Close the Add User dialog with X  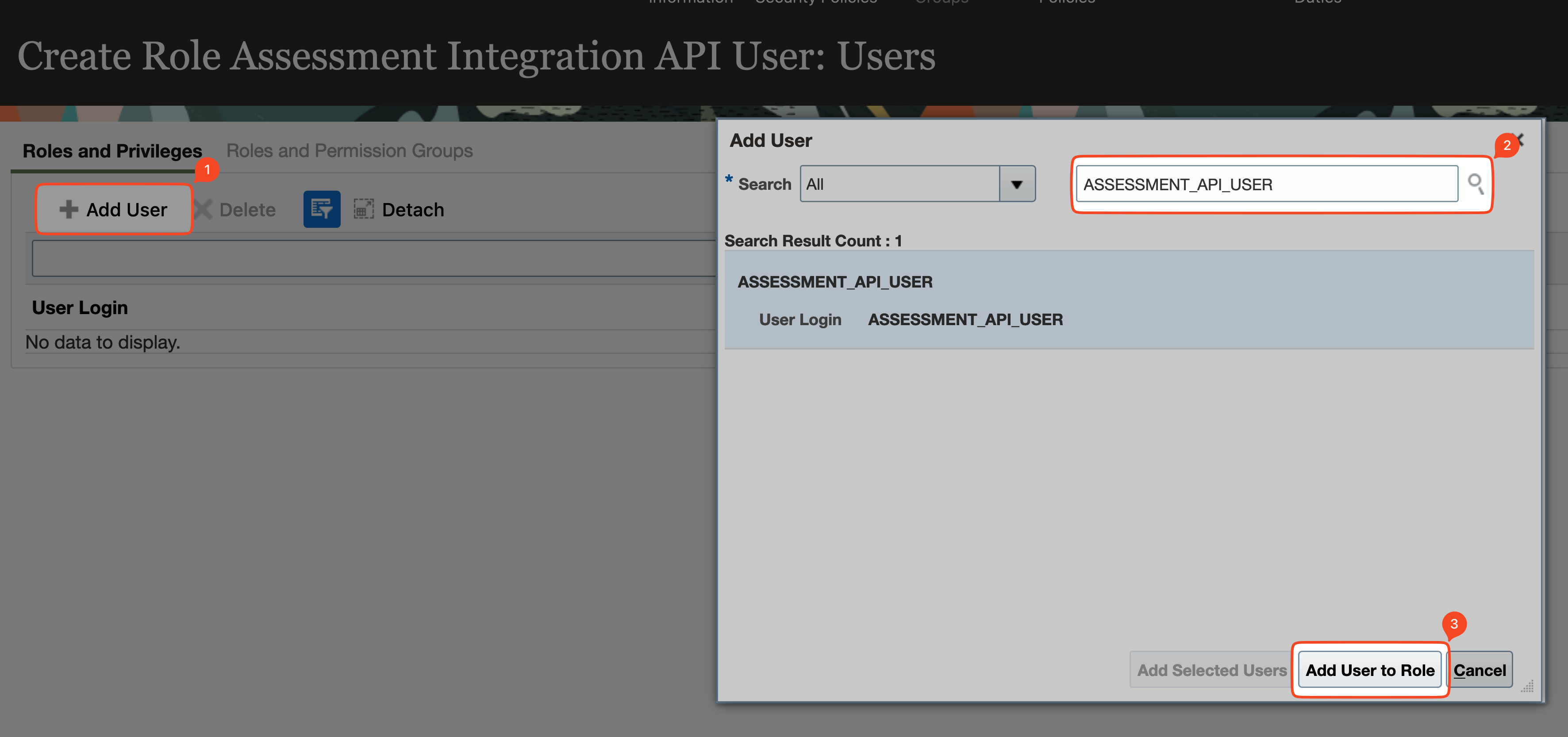[1520, 140]
